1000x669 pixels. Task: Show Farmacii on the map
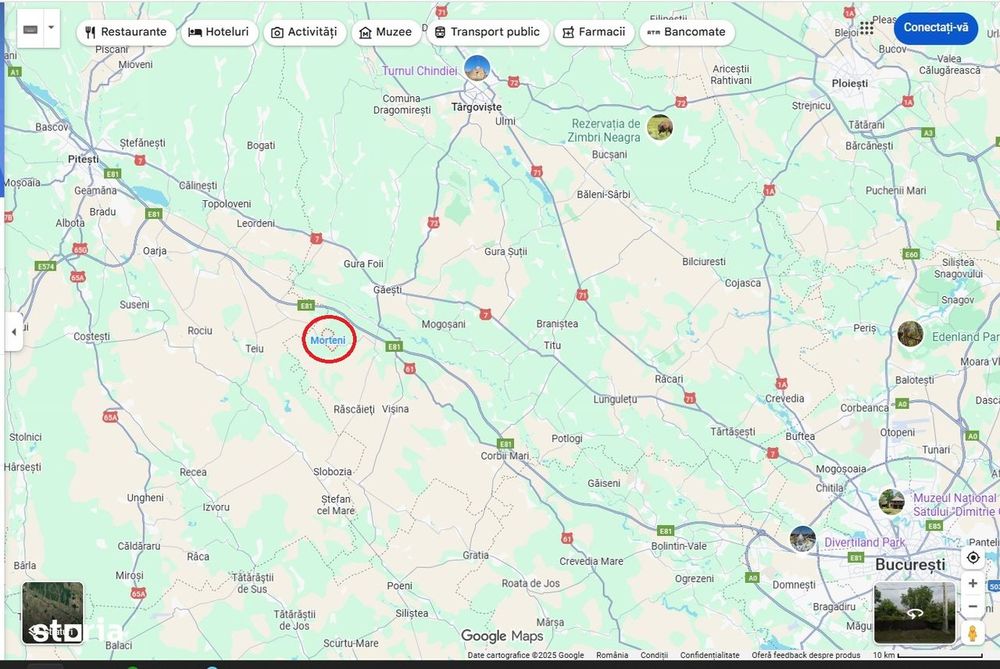pyautogui.click(x=594, y=32)
